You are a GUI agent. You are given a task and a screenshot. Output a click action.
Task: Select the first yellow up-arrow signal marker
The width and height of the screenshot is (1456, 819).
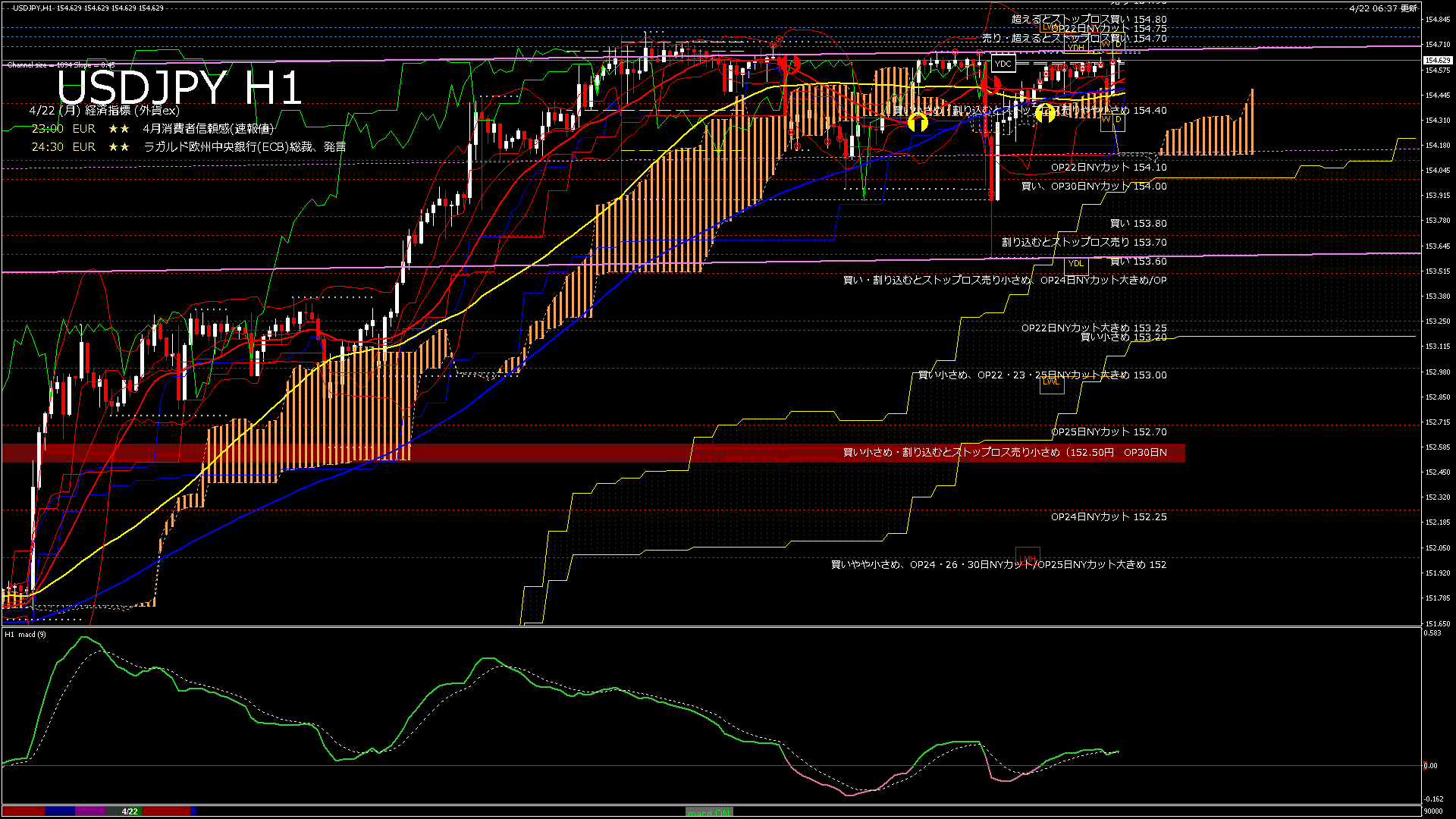[918, 122]
